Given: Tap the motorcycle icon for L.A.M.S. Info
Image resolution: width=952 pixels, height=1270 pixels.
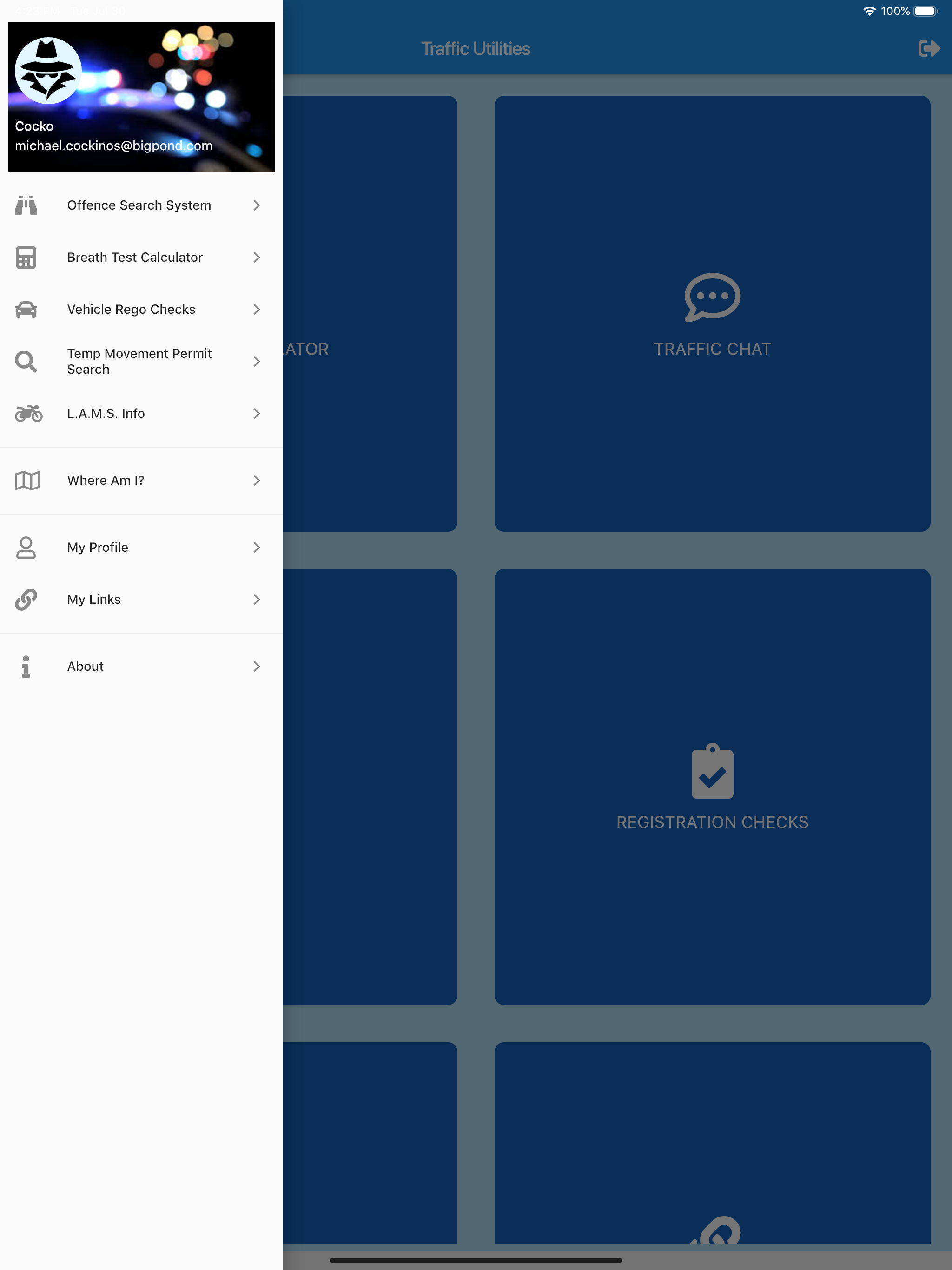Looking at the screenshot, I should (x=28, y=413).
